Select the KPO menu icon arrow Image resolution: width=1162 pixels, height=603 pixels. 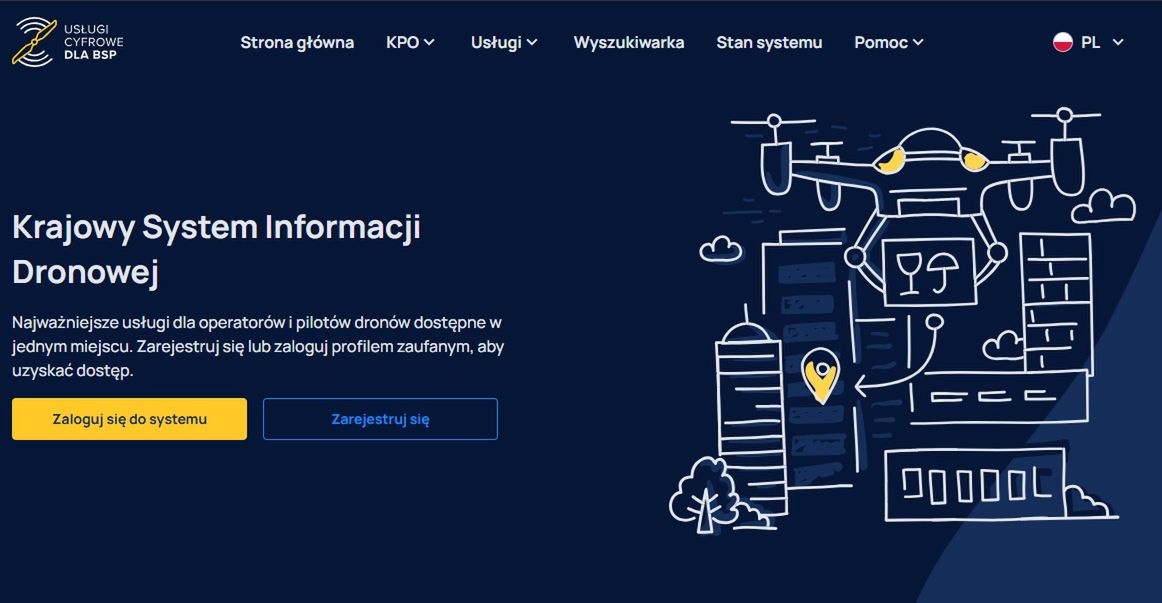pyautogui.click(x=430, y=42)
